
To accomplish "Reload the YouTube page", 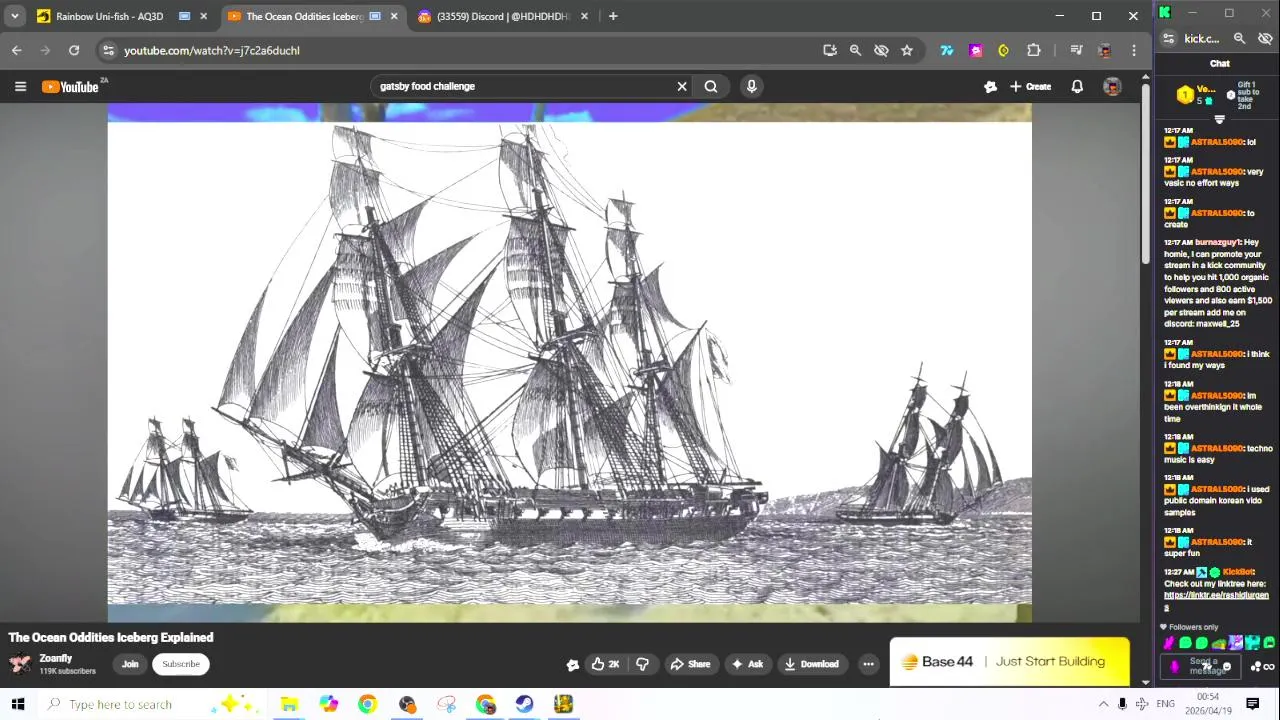I will pyautogui.click(x=74, y=50).
